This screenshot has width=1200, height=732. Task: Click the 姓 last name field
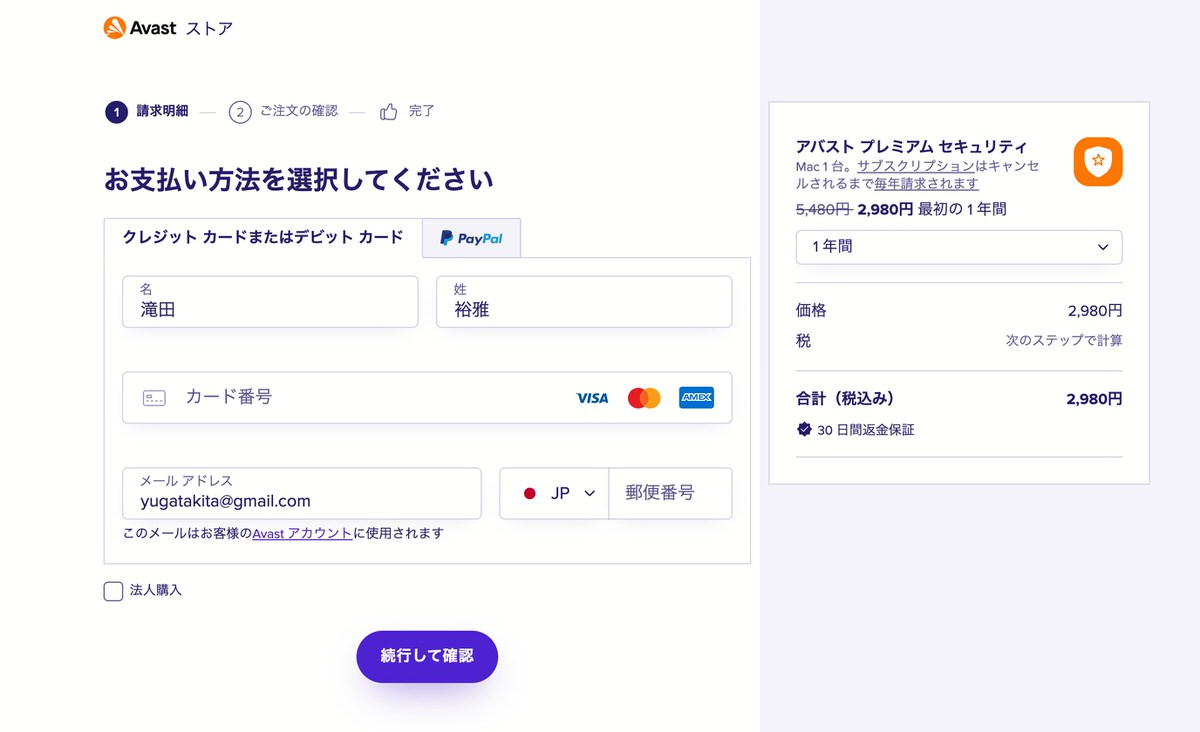click(584, 302)
